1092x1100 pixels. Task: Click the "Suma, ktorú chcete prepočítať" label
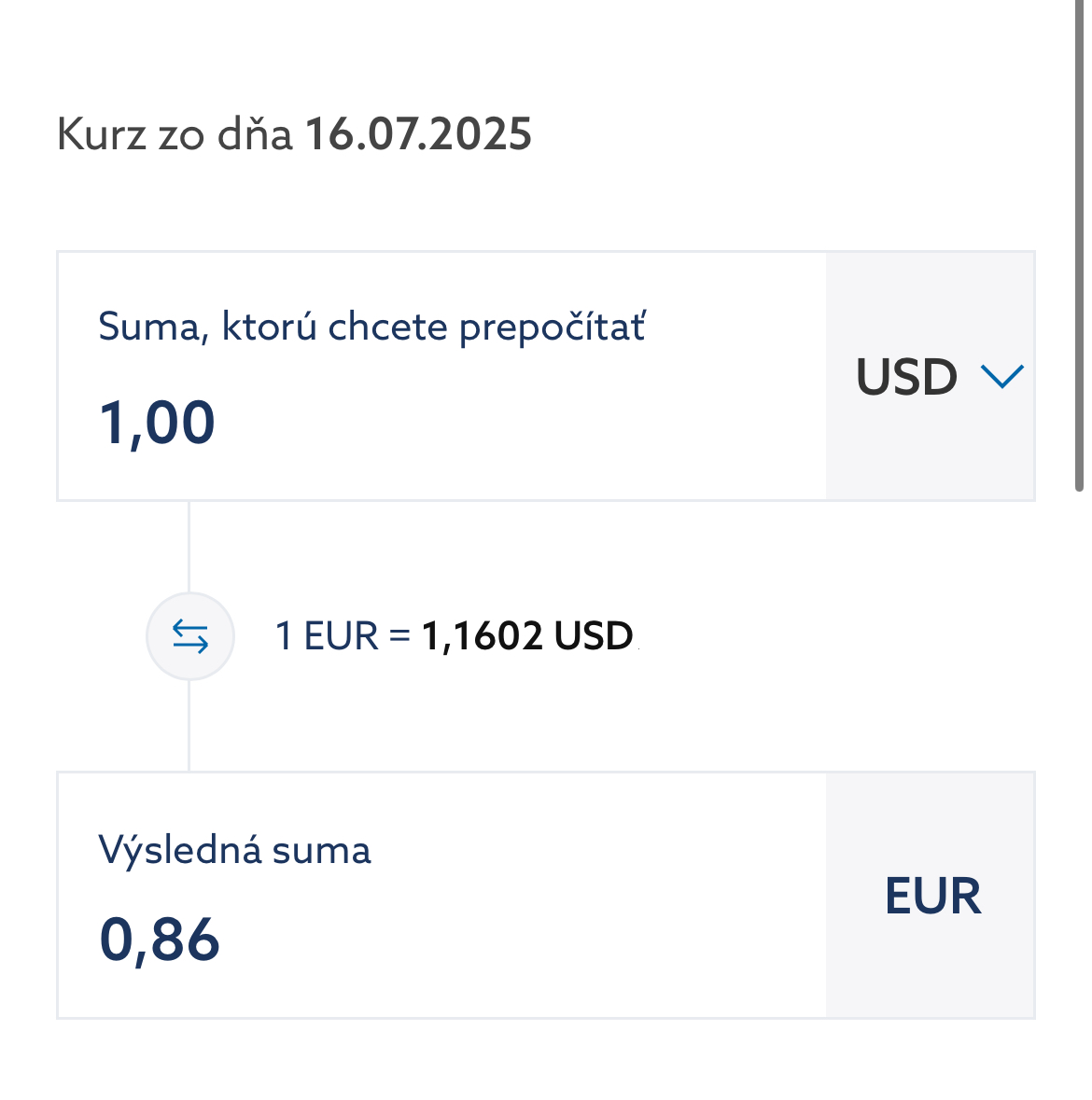[x=371, y=327]
